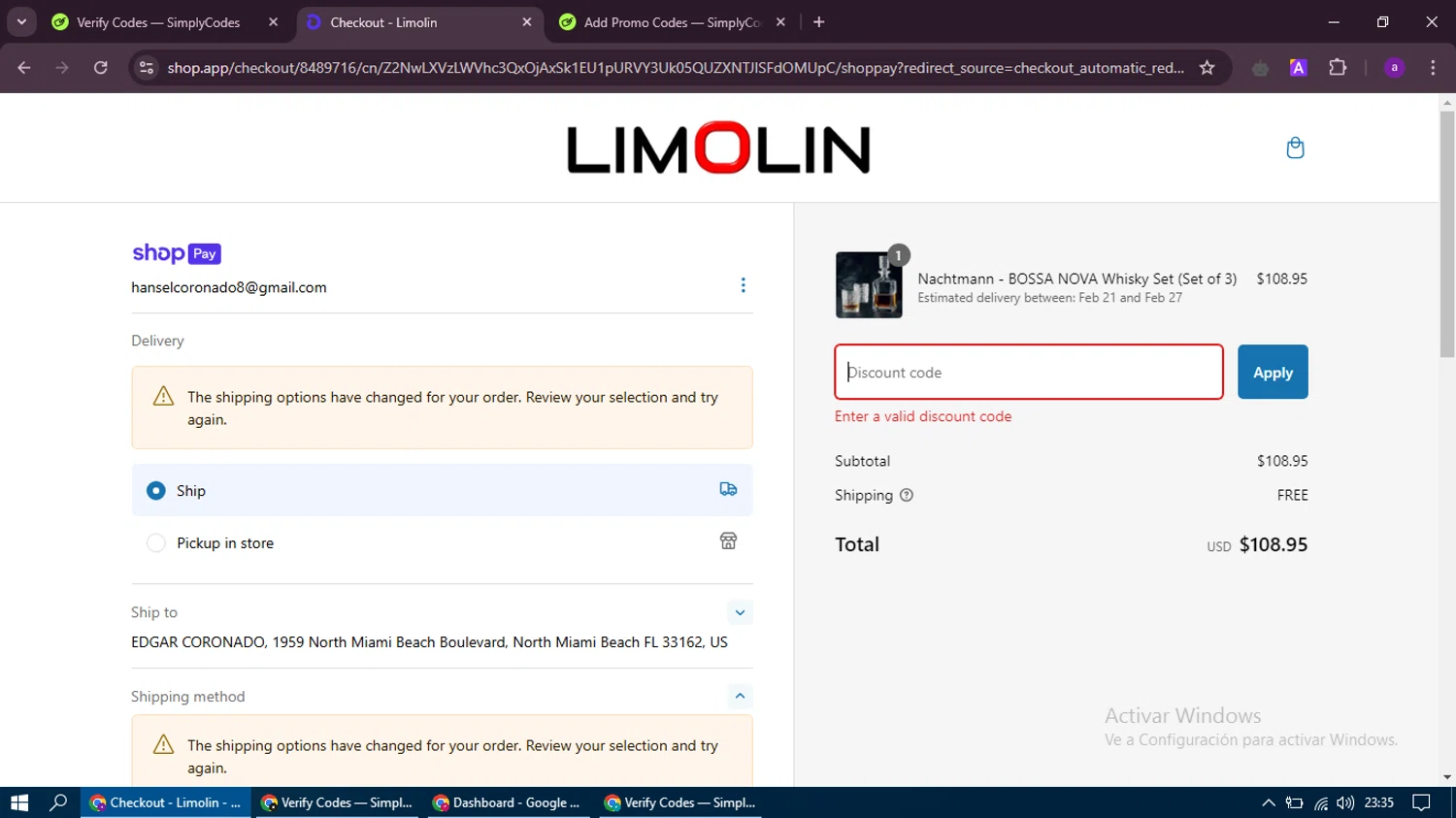Expand the Ship to address section
Viewport: 1456px width, 818px height.
[740, 612]
